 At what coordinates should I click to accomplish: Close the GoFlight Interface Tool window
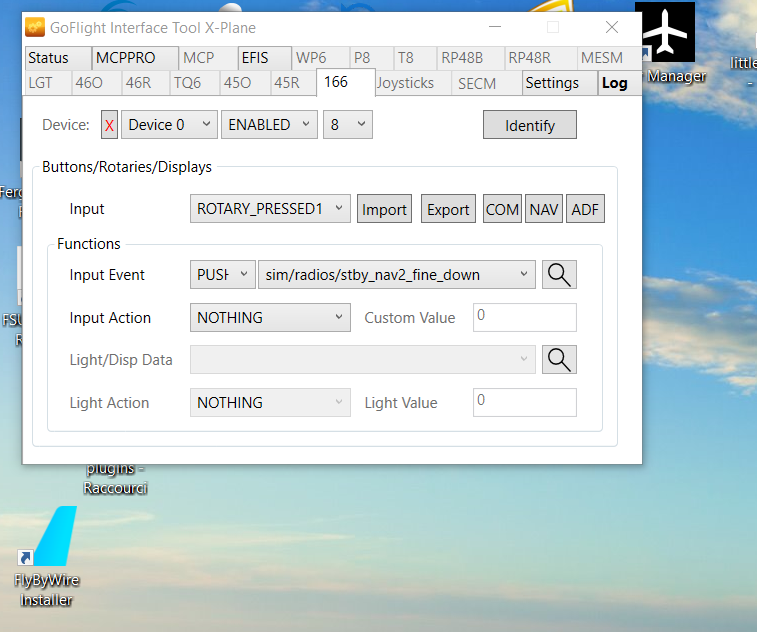[x=612, y=27]
